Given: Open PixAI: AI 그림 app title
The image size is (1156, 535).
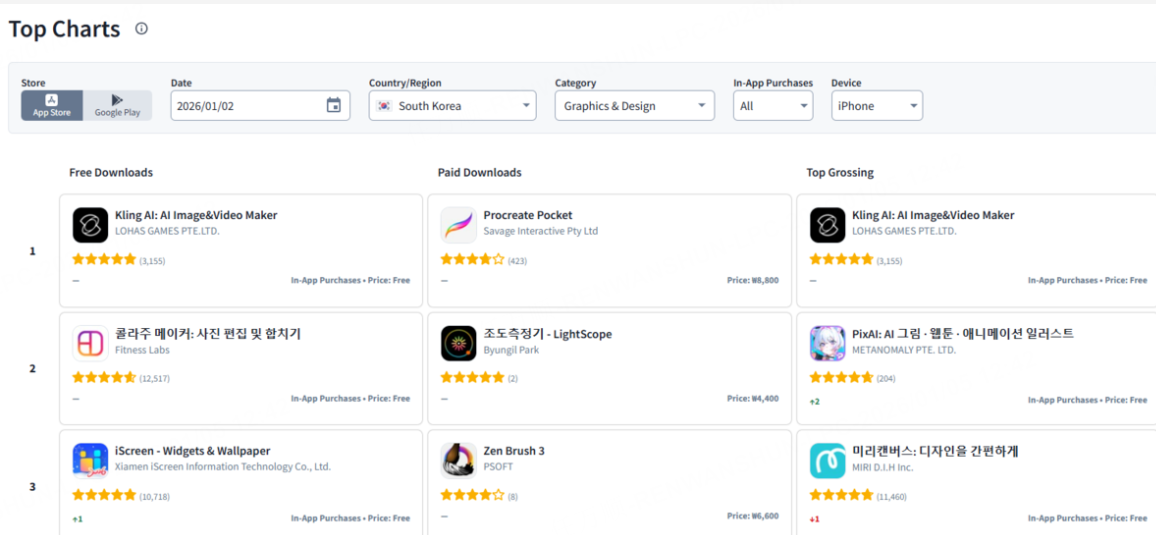Looking at the screenshot, I should pos(963,334).
